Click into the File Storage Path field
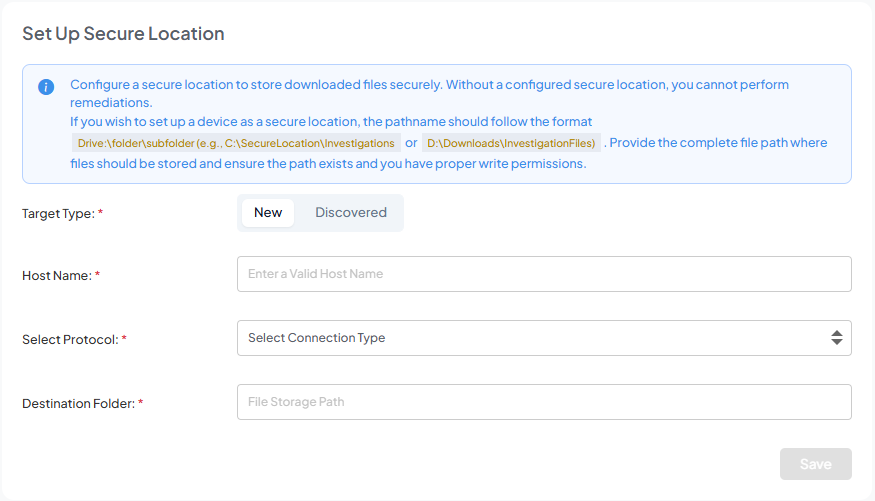This screenshot has width=875, height=501. (543, 402)
